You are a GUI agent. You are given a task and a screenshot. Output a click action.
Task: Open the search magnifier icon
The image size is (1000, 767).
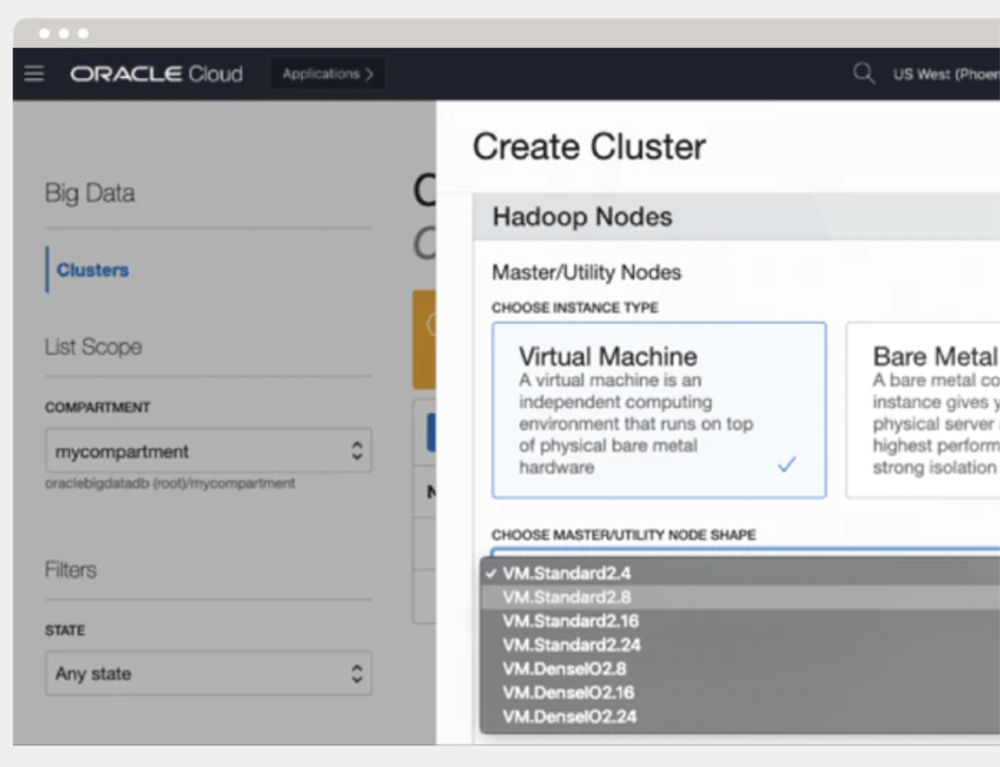864,73
